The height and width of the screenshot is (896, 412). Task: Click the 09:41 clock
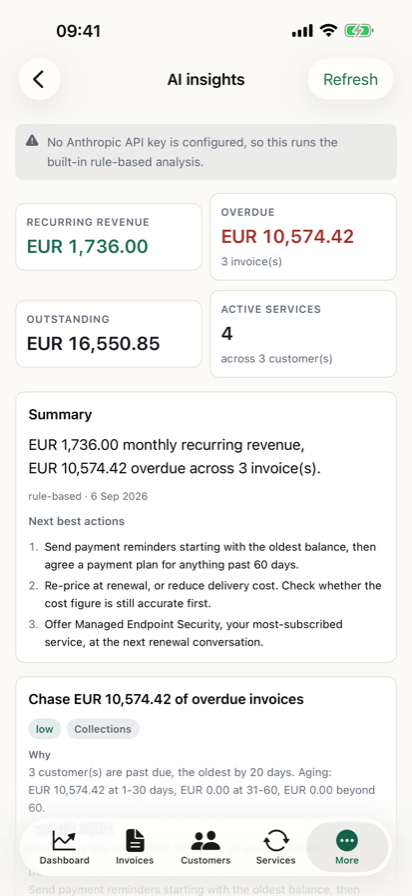[78, 31]
